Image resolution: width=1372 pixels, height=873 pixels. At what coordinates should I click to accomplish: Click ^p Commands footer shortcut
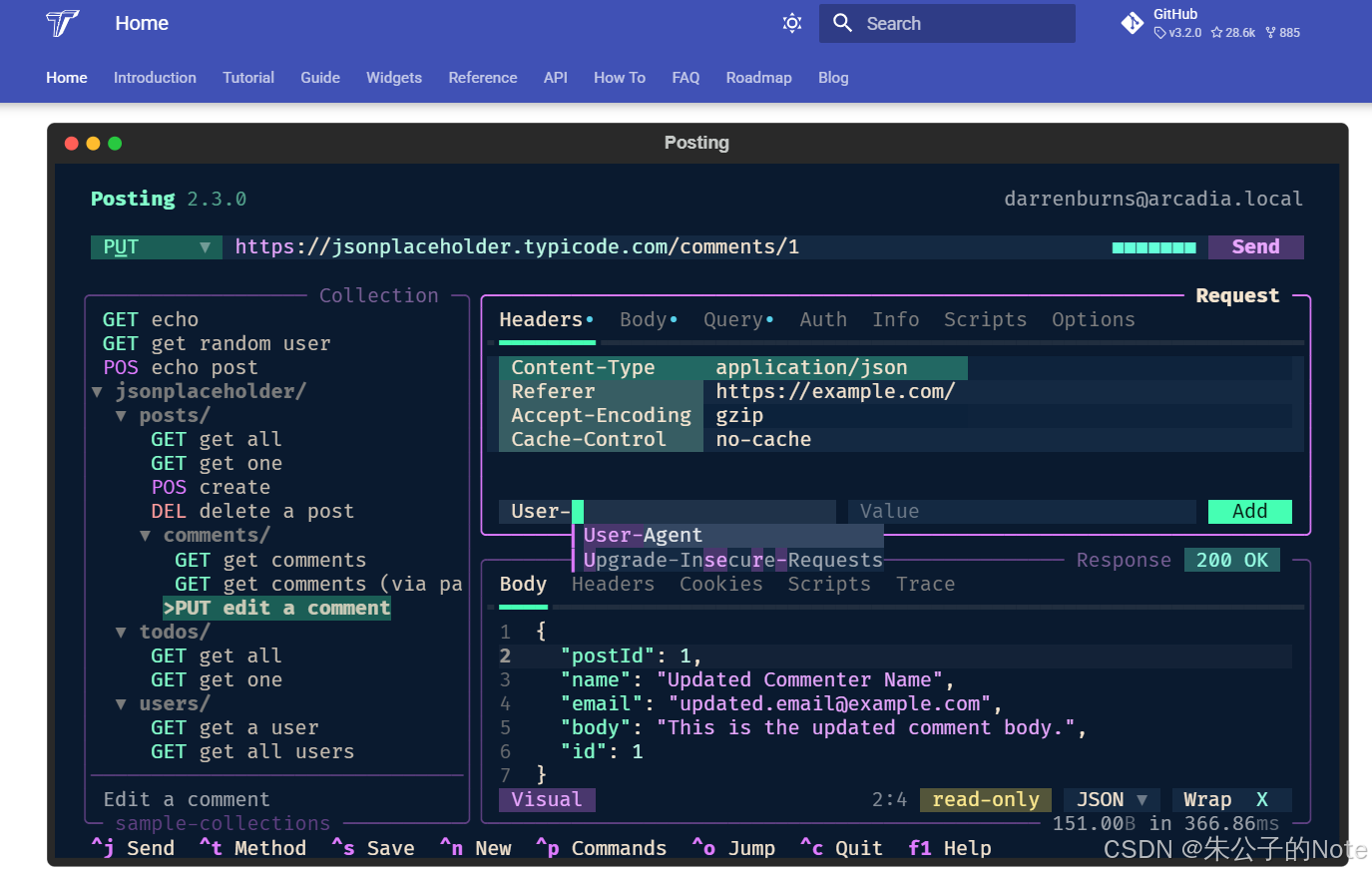[602, 848]
